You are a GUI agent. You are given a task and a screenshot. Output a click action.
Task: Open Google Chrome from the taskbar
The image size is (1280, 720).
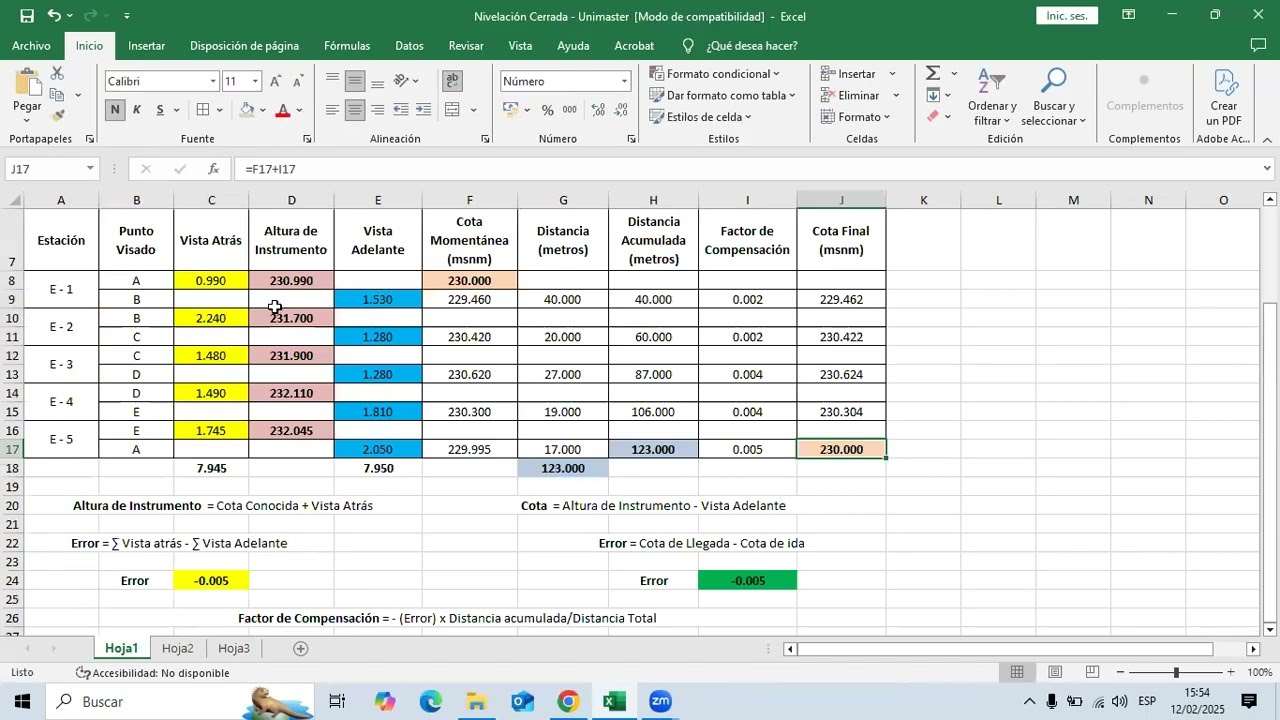point(568,702)
